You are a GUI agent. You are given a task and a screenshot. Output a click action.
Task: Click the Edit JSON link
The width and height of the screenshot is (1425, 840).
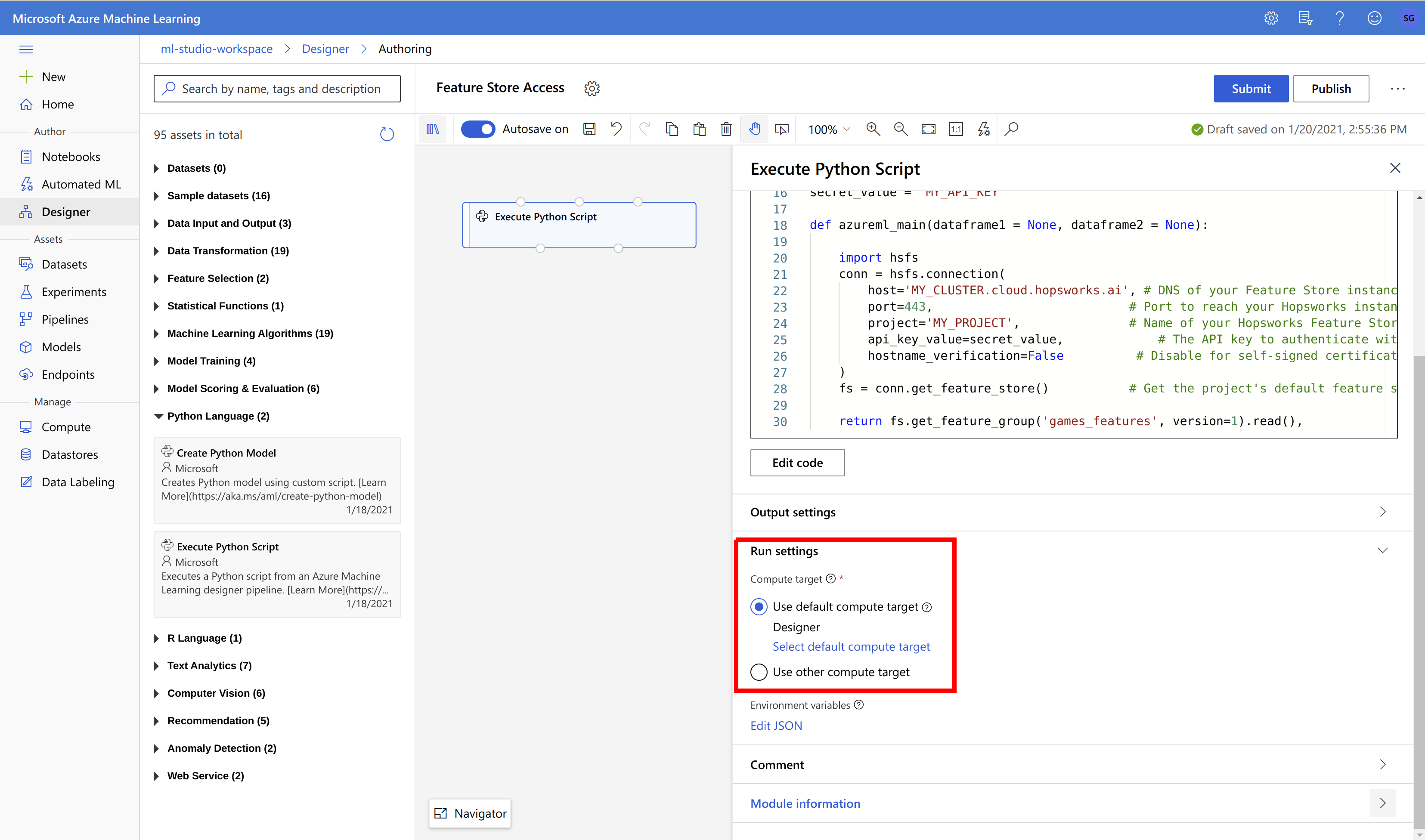tap(776, 725)
